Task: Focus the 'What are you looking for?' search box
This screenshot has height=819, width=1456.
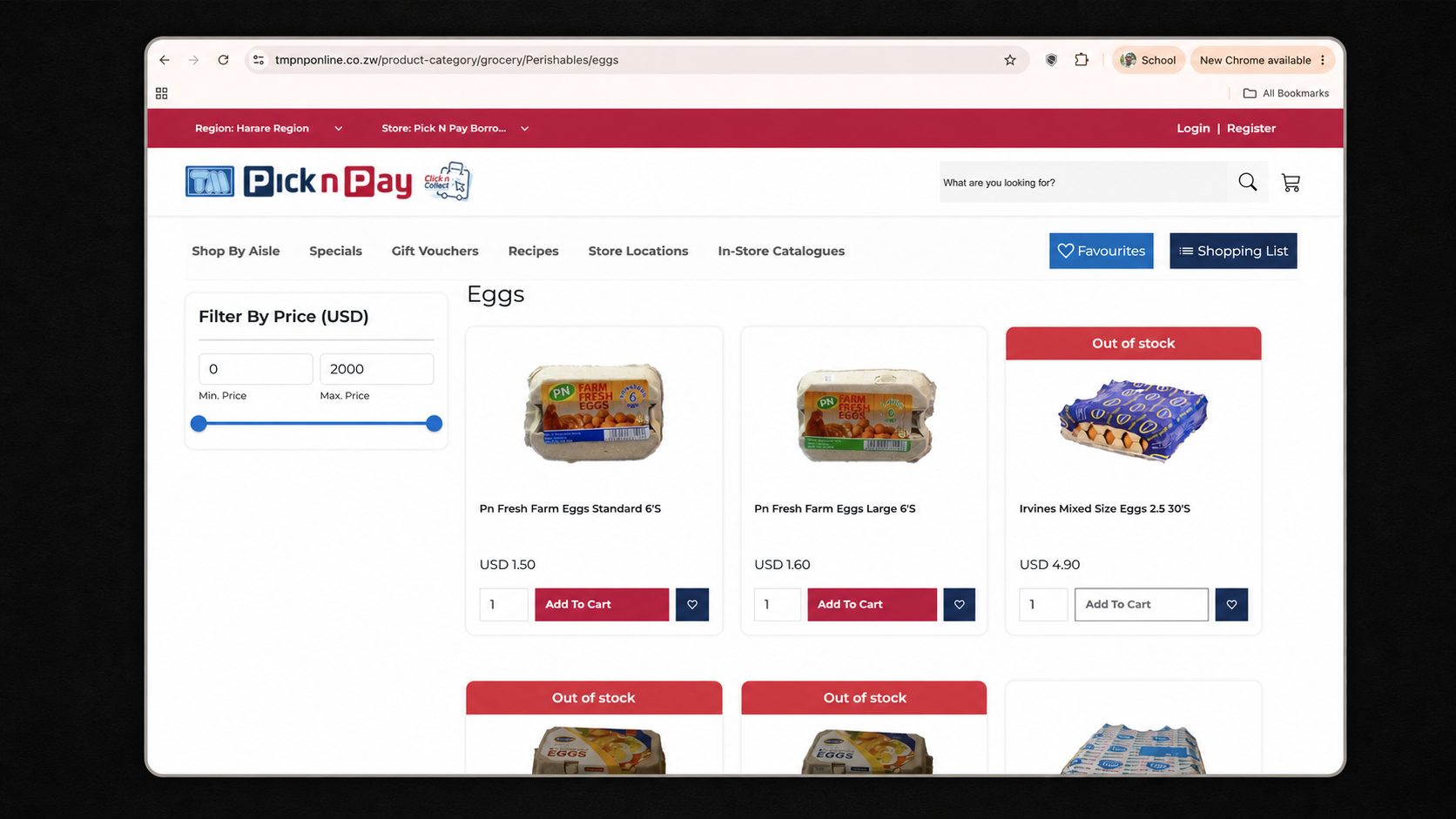Action: [x=1083, y=183]
